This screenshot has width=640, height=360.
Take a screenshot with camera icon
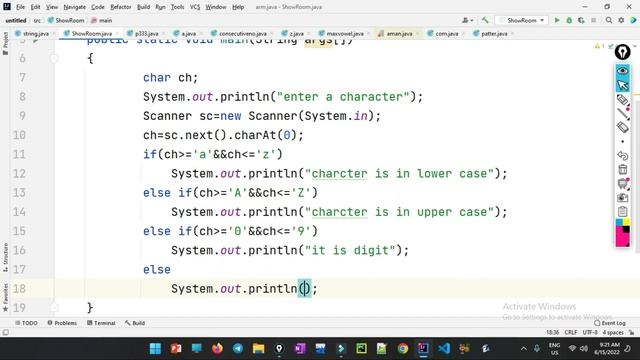click(622, 198)
